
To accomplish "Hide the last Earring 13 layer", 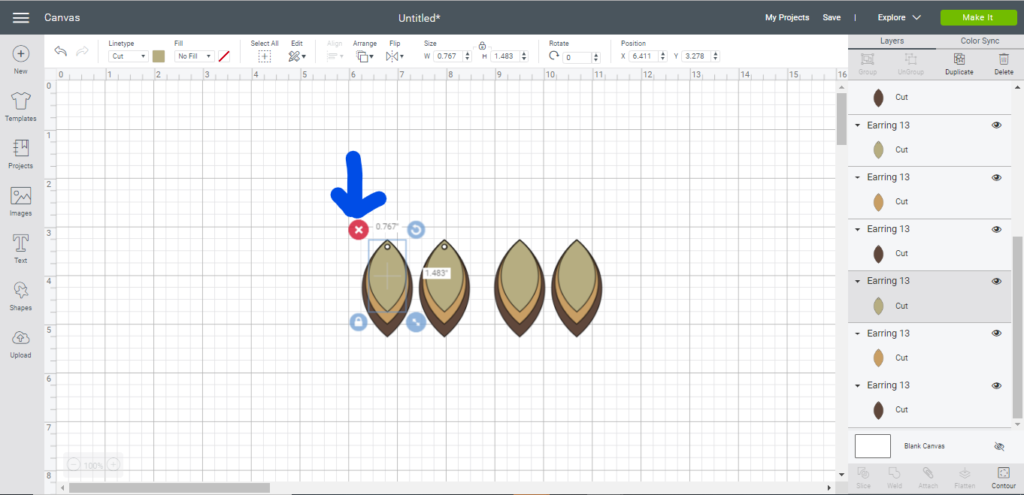I will coord(997,385).
